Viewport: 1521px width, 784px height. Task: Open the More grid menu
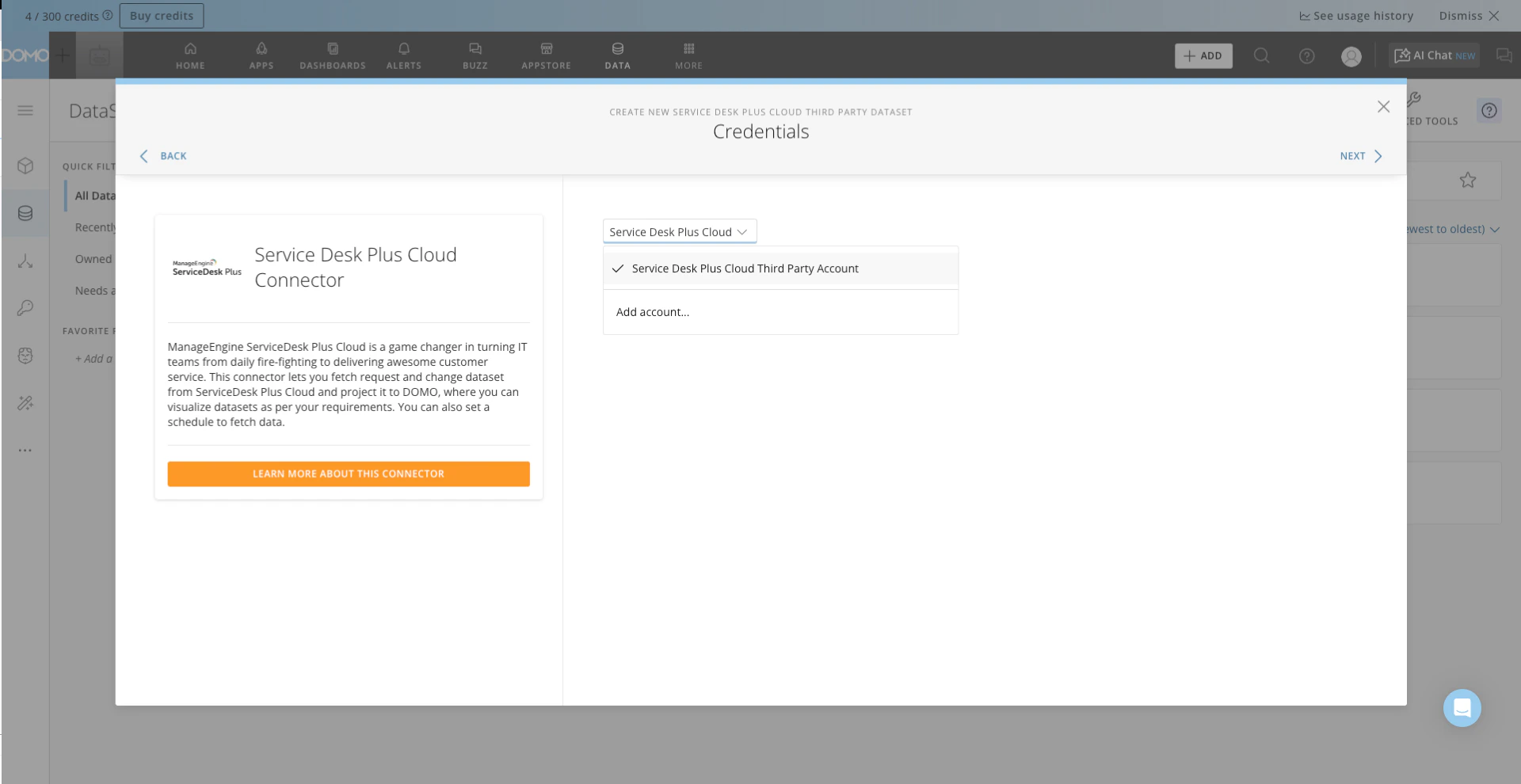pos(689,55)
